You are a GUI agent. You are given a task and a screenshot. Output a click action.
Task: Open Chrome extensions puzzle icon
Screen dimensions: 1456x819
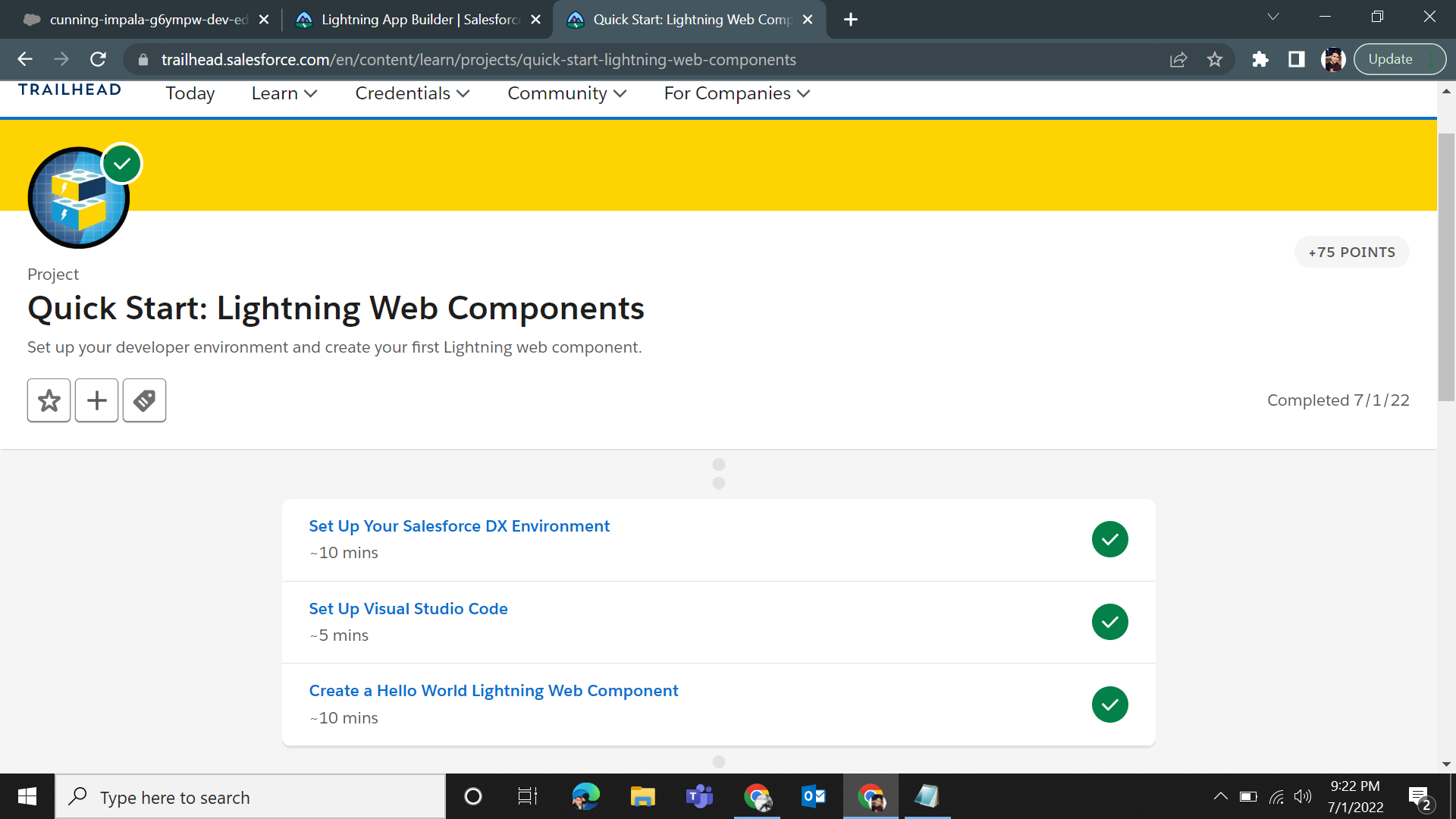pos(1260,59)
